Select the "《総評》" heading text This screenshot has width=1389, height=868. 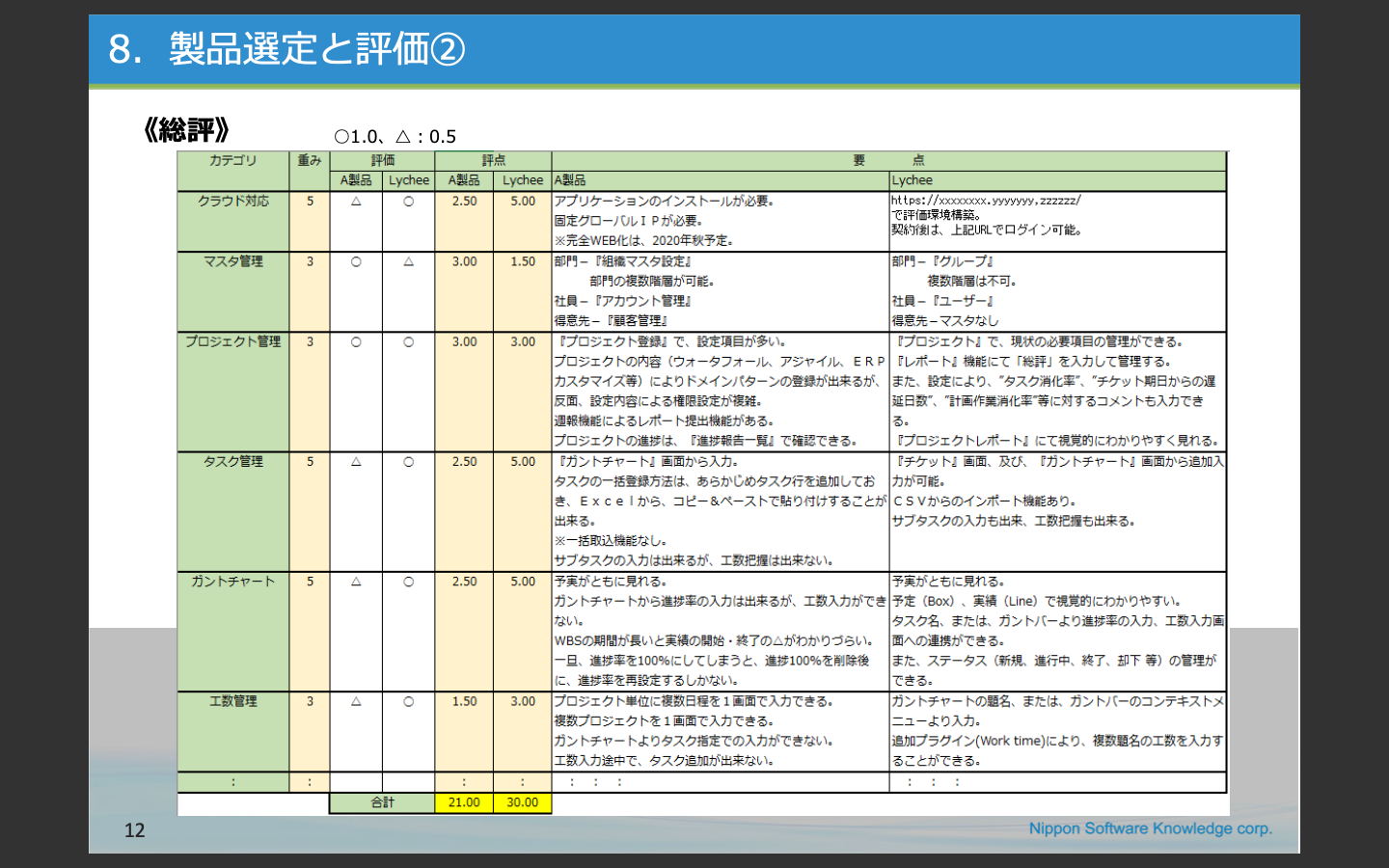(185, 130)
